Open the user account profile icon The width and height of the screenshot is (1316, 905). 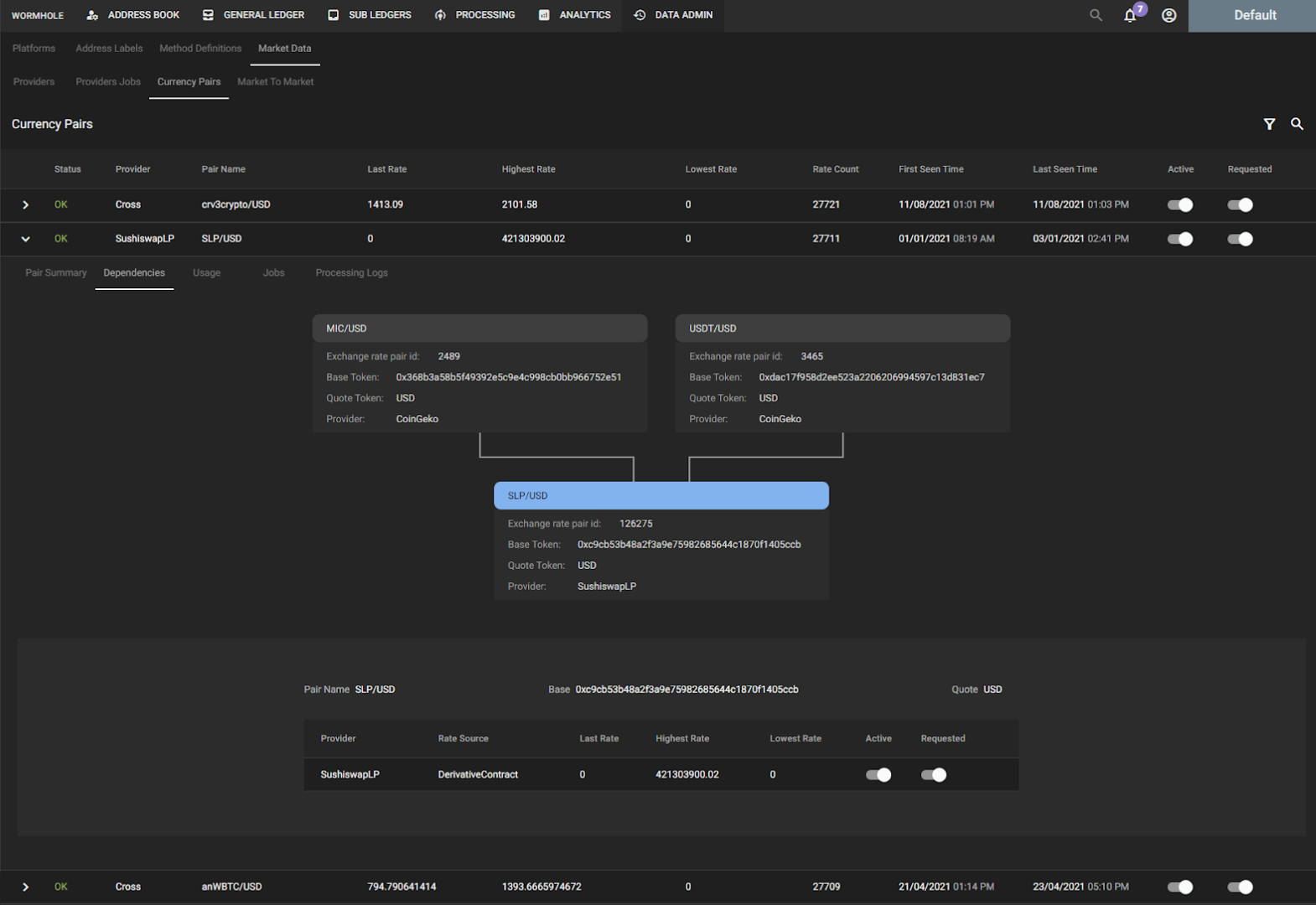pyautogui.click(x=1168, y=15)
